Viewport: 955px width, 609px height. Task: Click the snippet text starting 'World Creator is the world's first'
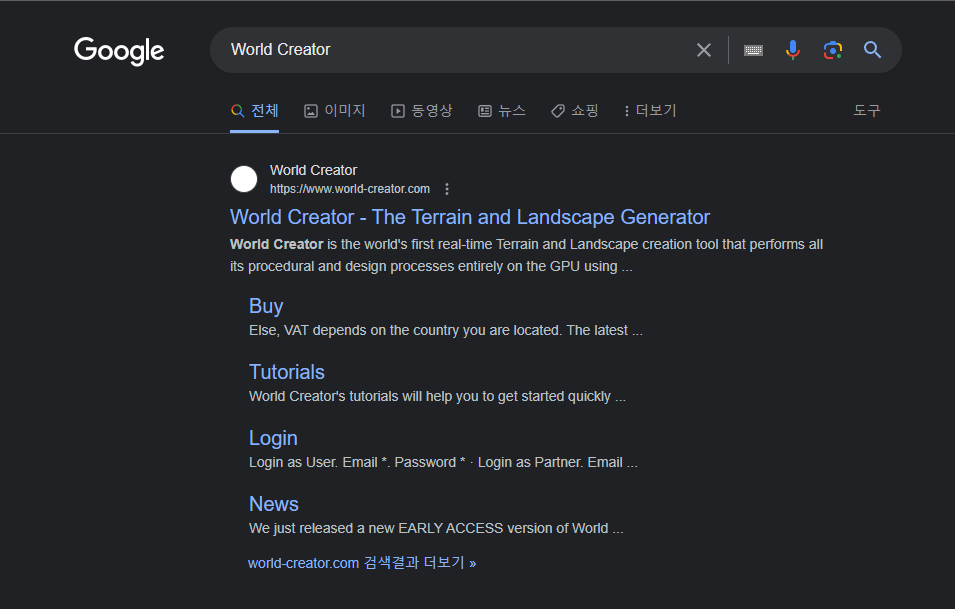click(x=526, y=255)
